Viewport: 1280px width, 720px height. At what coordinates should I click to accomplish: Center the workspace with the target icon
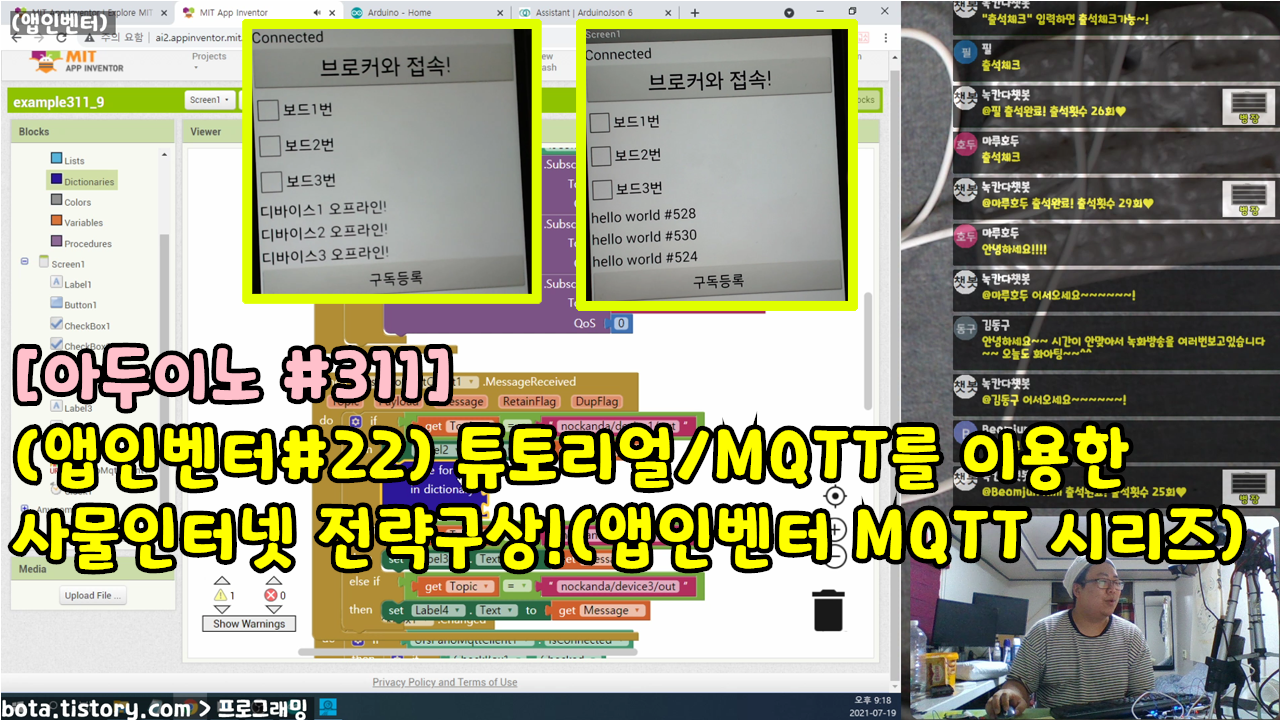[834, 496]
